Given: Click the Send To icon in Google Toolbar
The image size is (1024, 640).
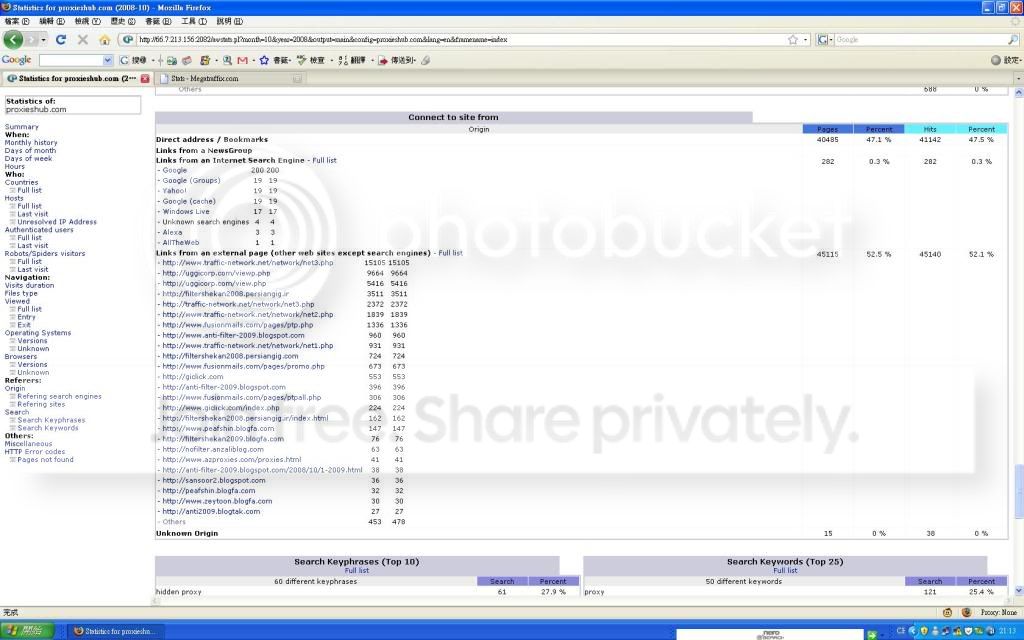Looking at the screenshot, I should (383, 60).
